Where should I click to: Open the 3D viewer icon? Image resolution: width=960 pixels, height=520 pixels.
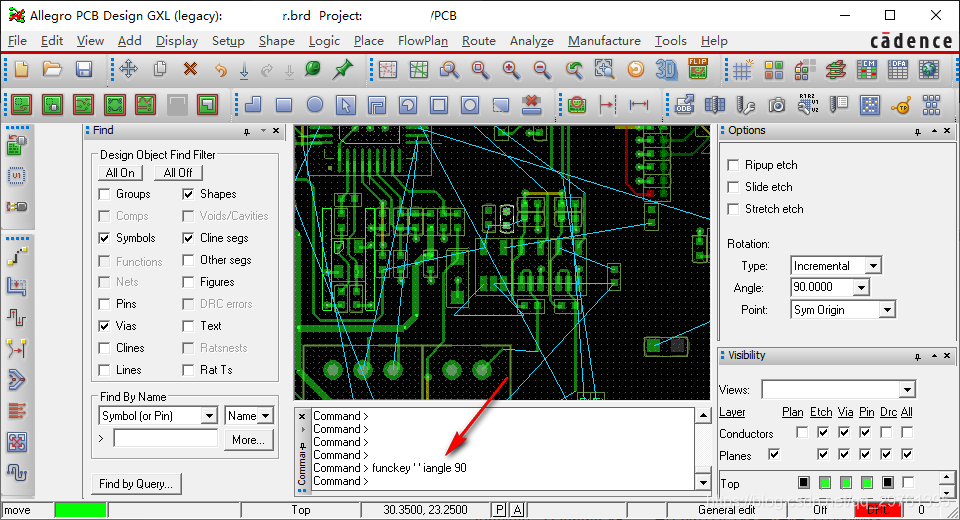(666, 70)
